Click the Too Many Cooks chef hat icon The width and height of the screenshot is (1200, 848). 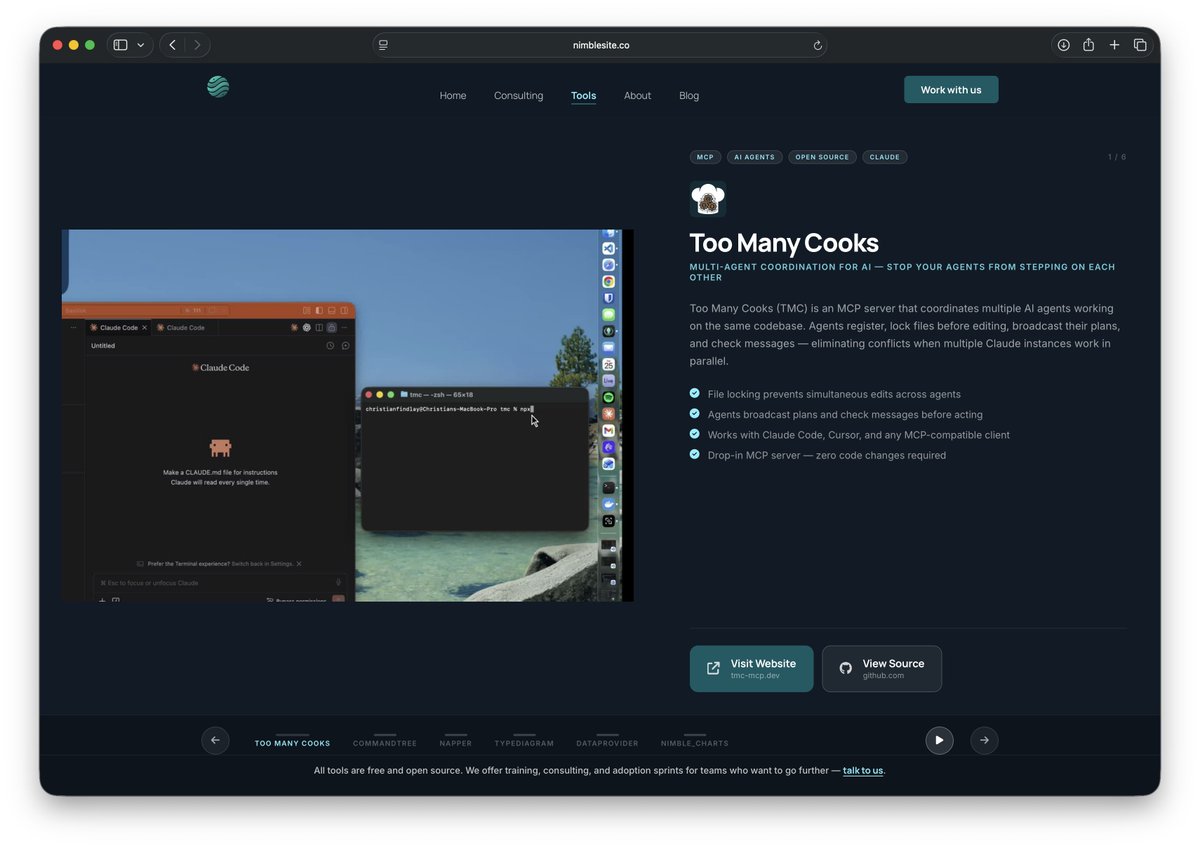coord(708,199)
